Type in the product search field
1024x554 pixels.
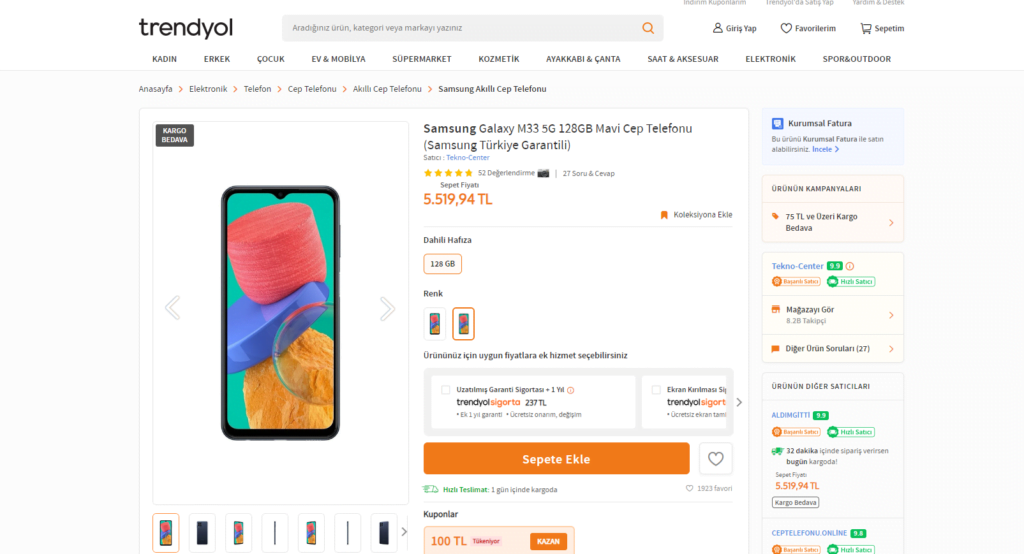click(460, 28)
